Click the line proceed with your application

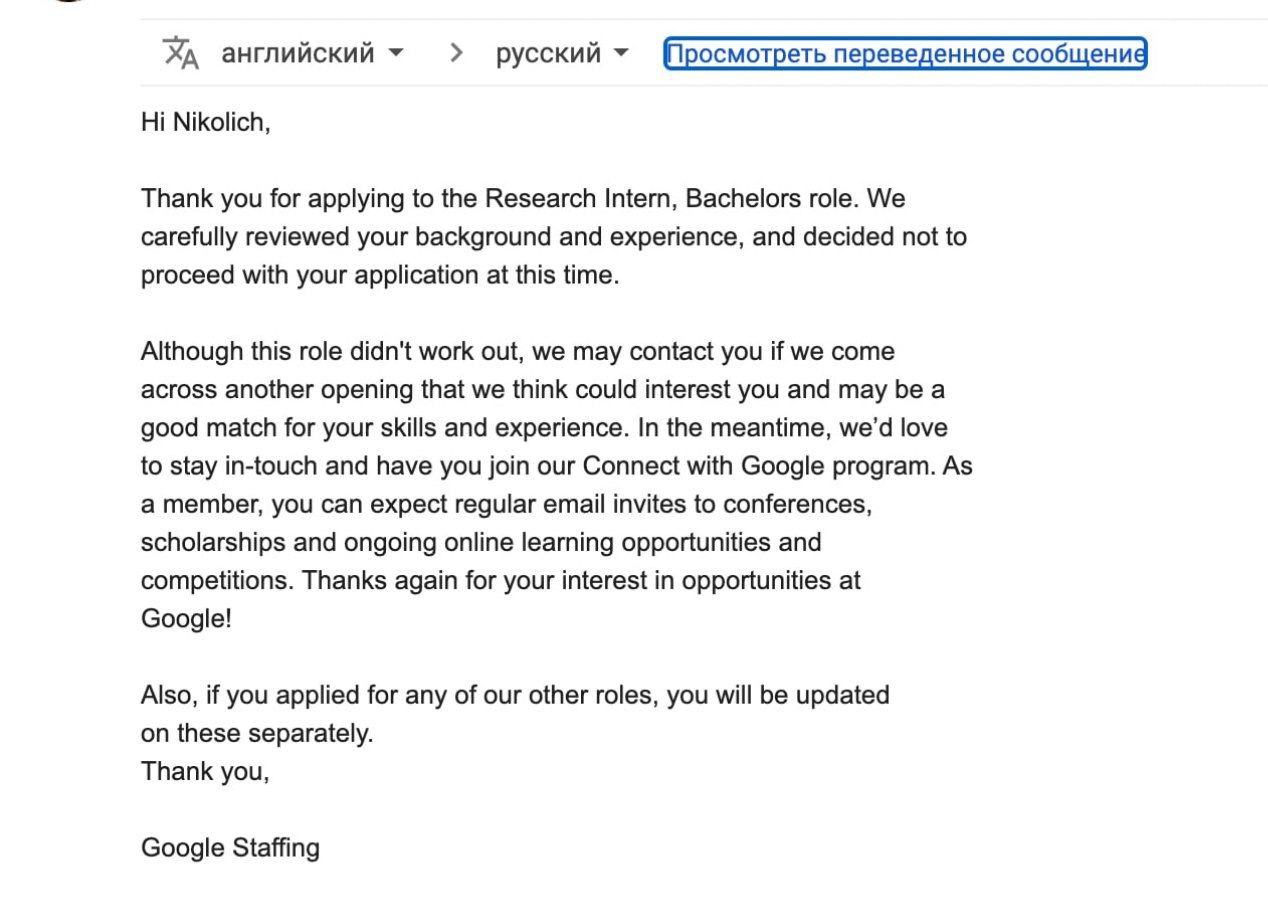(x=380, y=275)
